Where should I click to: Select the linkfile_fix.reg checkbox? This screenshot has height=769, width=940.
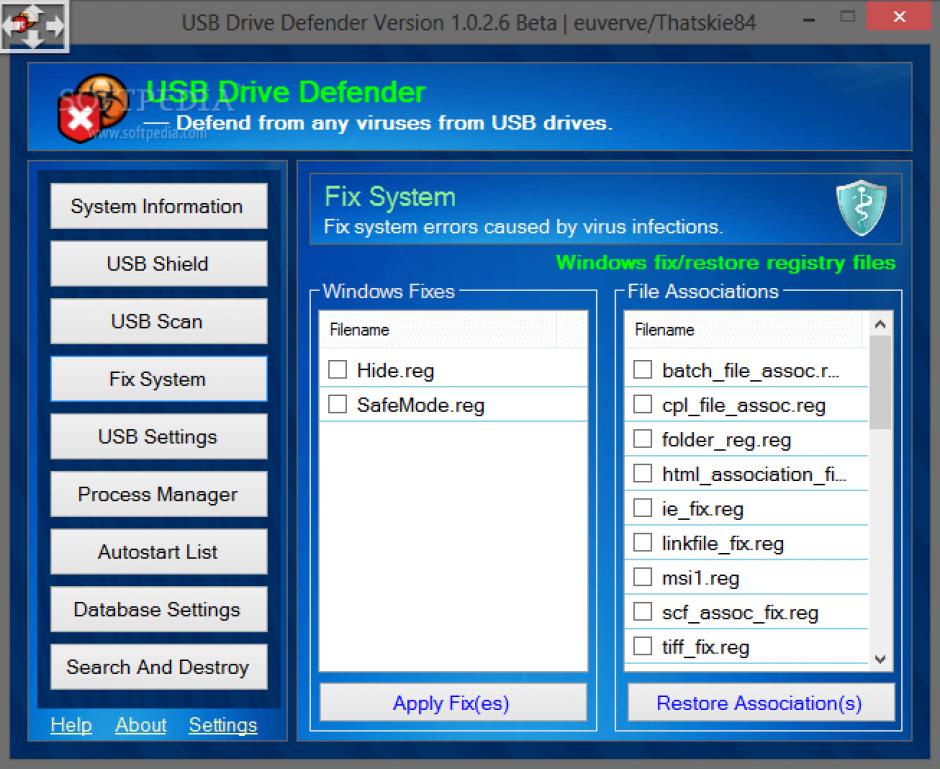(643, 543)
